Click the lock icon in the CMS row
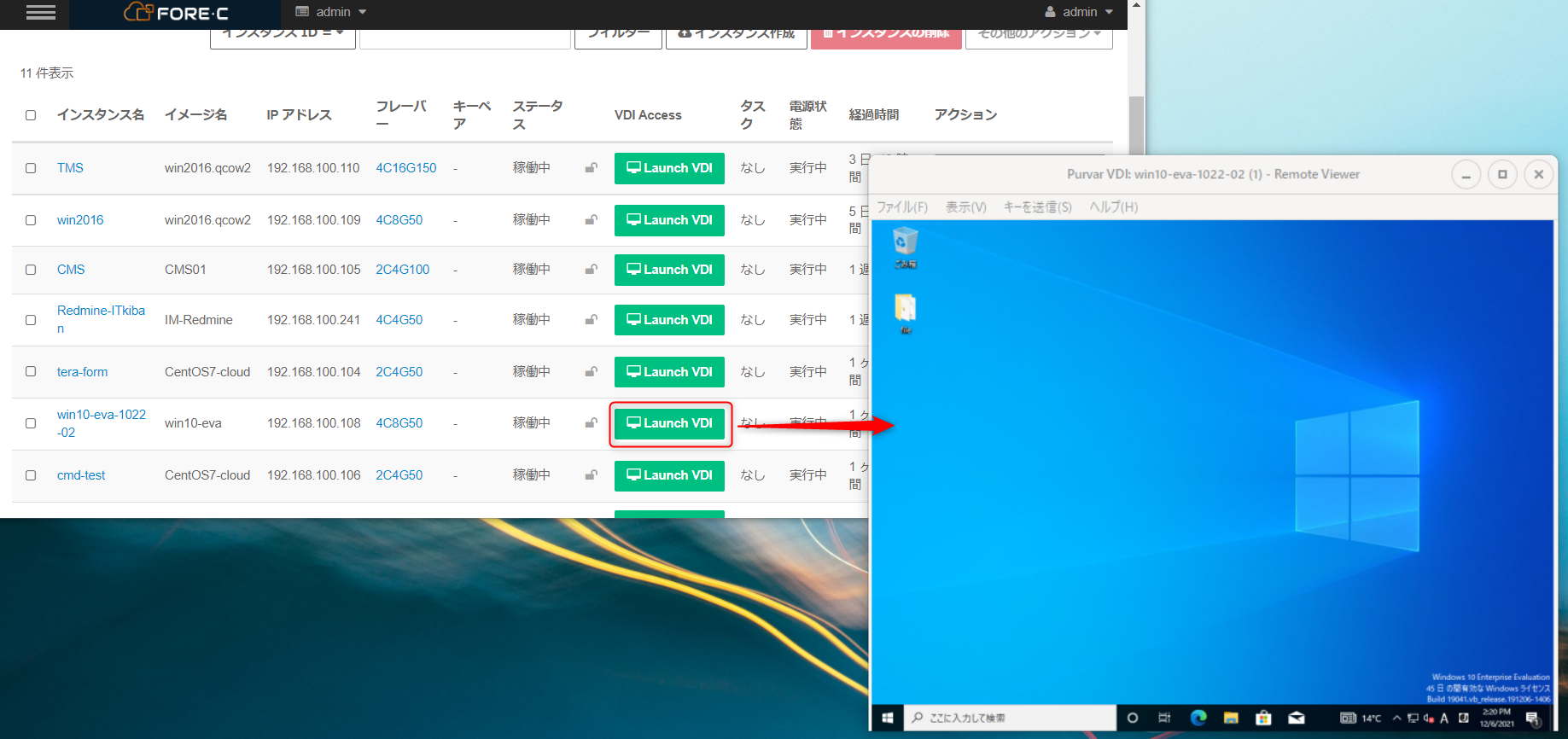This screenshot has height=739, width=1568. (591, 270)
